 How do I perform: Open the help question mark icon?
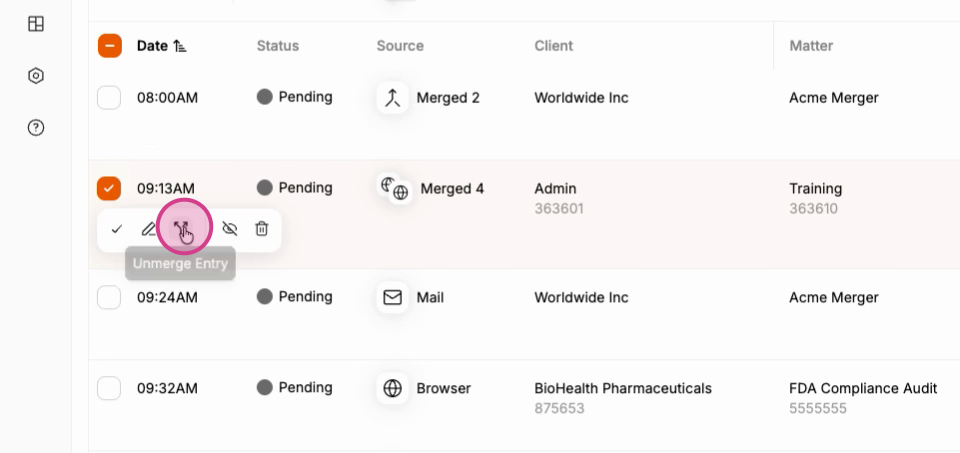(36, 128)
